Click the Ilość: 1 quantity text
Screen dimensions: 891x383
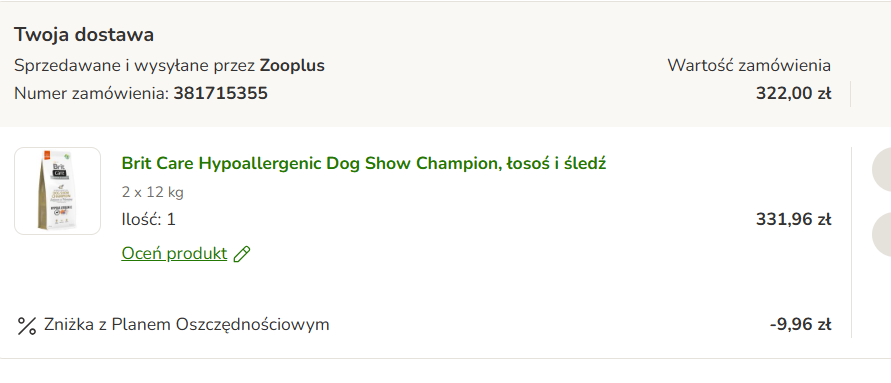(148, 219)
